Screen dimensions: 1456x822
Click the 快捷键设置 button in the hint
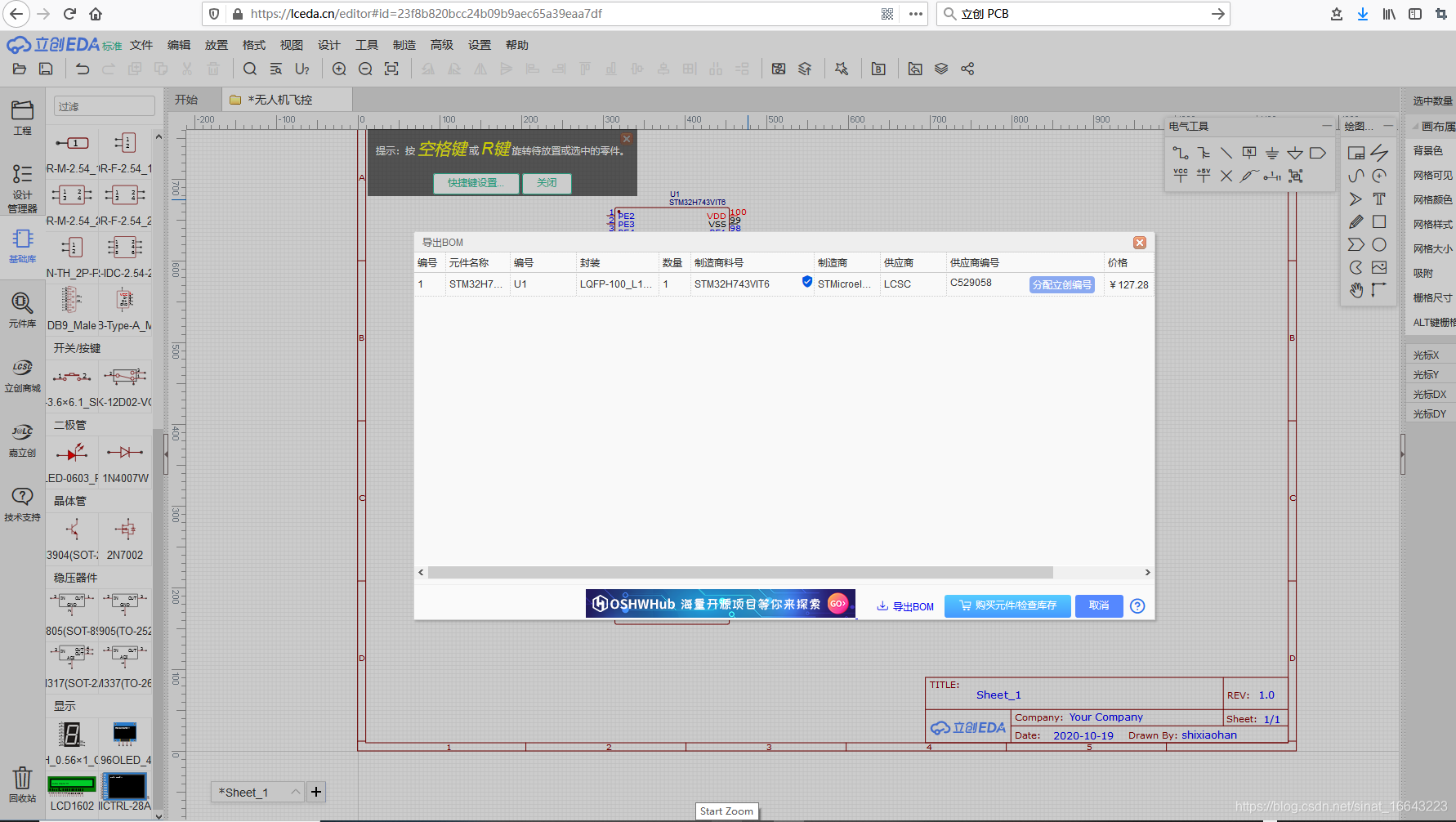click(x=476, y=183)
